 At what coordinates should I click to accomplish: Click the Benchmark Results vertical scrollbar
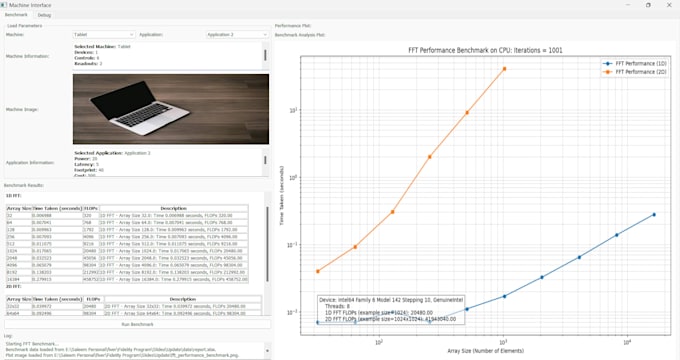click(x=268, y=244)
